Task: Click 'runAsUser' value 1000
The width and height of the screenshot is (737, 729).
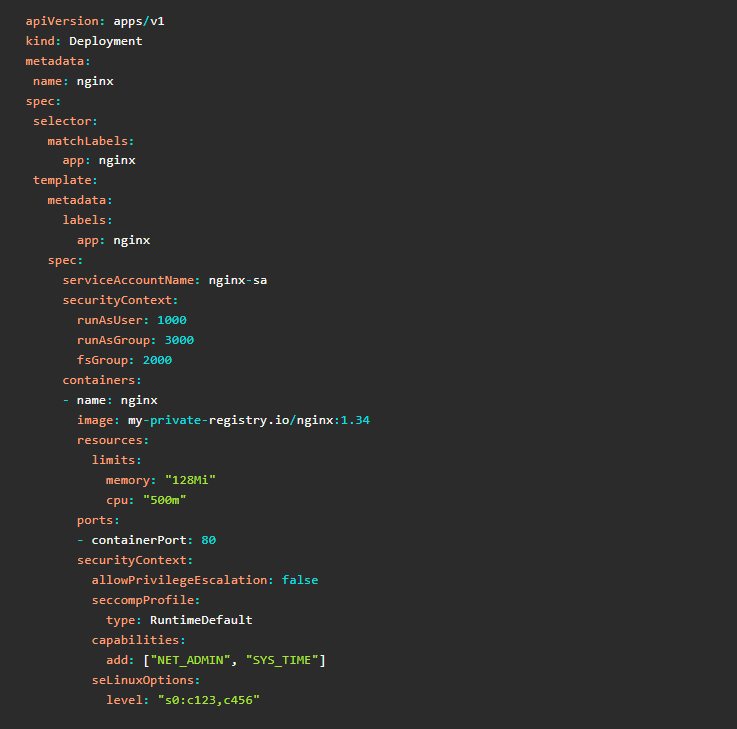Action: pos(172,320)
